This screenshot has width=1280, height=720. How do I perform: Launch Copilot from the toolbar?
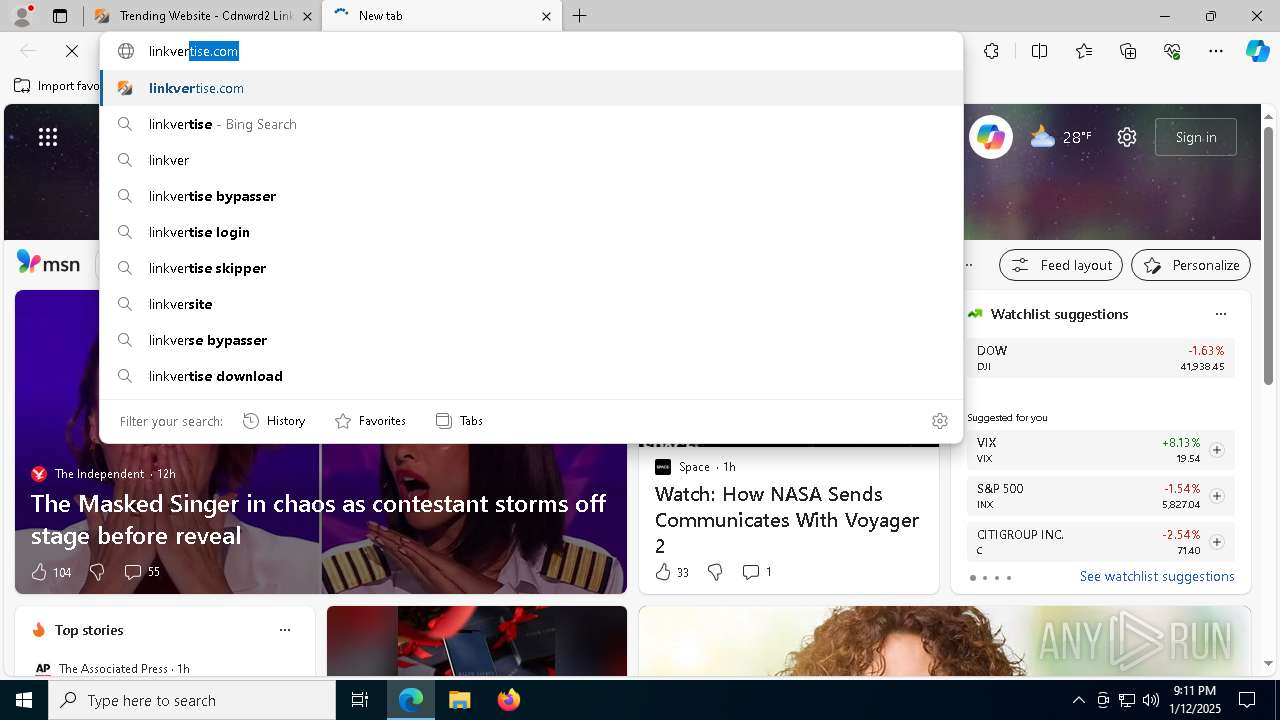pos(1257,51)
